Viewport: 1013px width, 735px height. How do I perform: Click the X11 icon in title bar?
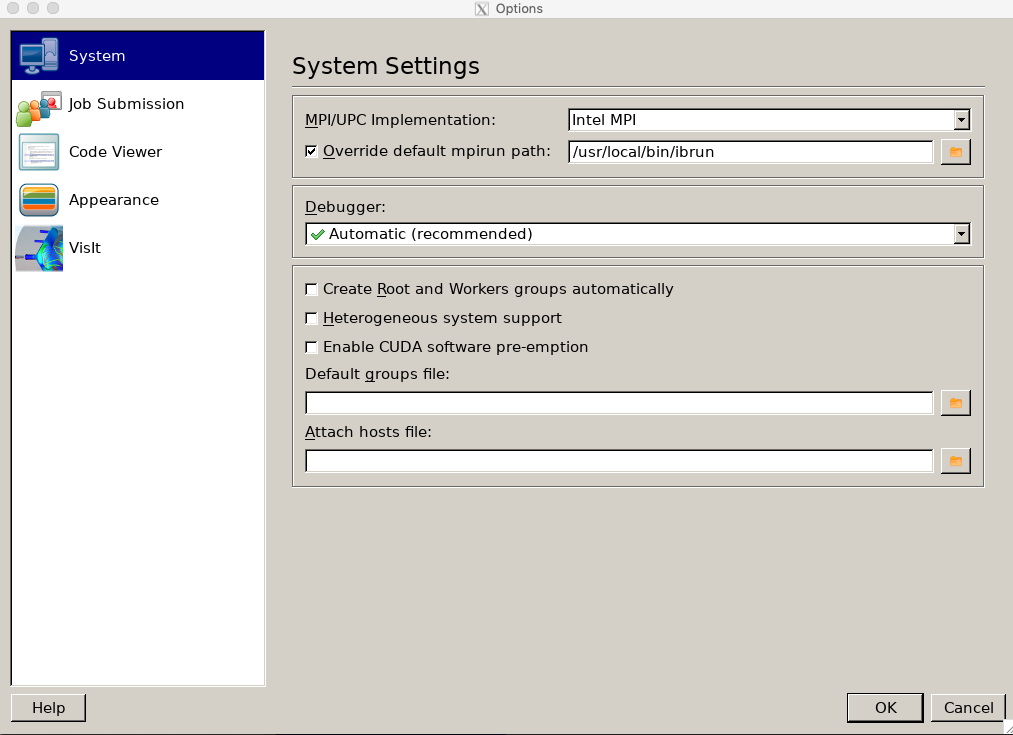(482, 8)
